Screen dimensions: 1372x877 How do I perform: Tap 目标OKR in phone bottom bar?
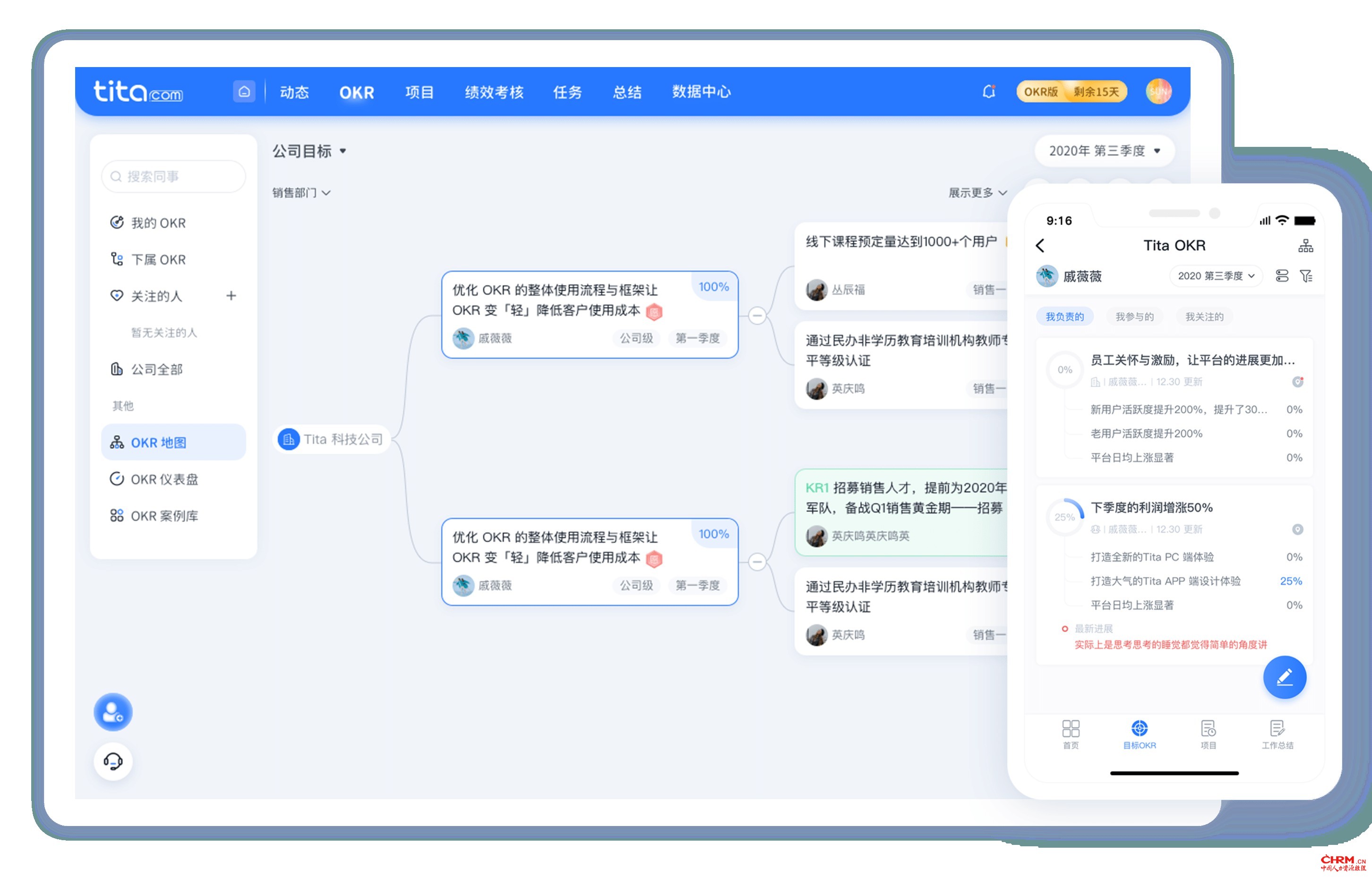click(x=1140, y=735)
